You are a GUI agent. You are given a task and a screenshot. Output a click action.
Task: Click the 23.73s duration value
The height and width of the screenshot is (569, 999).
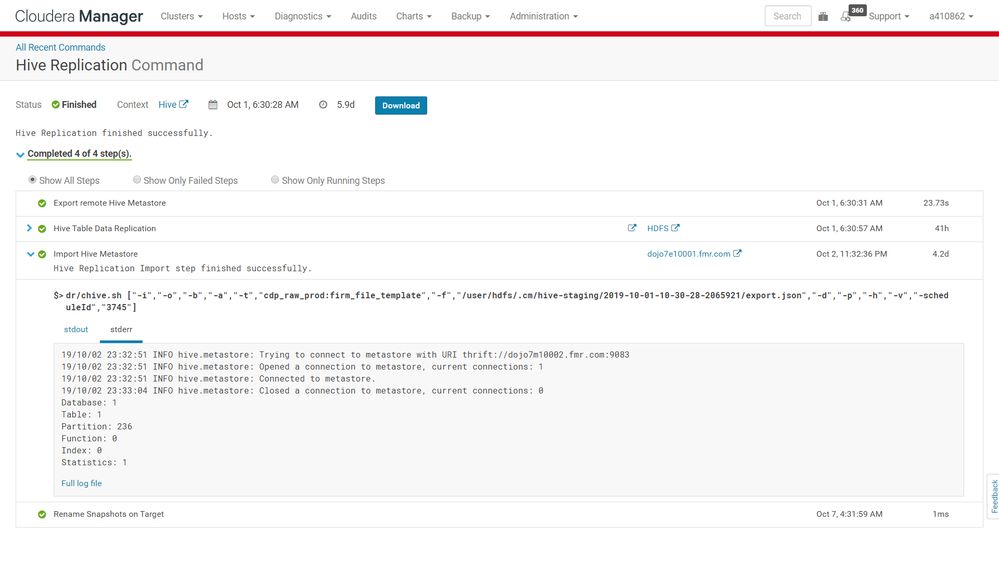click(936, 203)
